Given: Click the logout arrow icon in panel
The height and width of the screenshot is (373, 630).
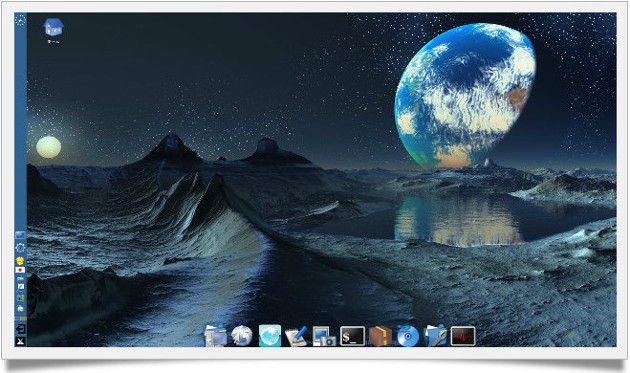Looking at the screenshot, I should pos(20,329).
